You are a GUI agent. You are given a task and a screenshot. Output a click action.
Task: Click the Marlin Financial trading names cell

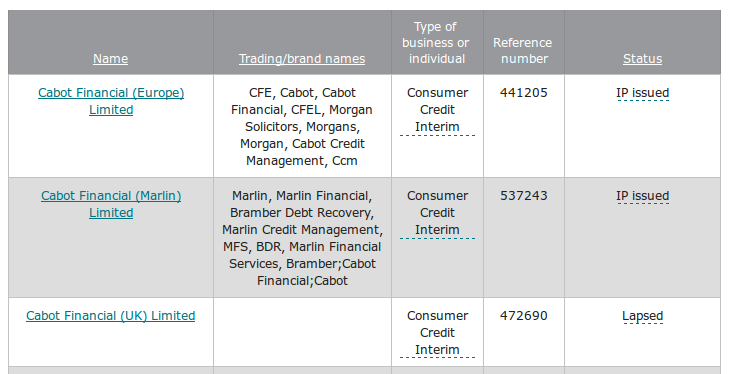[302, 238]
